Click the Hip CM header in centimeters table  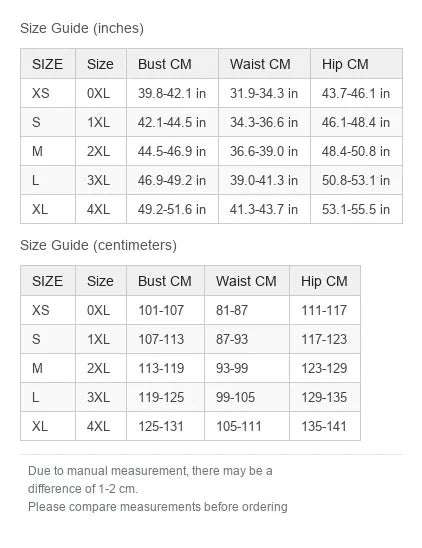[x=325, y=281]
